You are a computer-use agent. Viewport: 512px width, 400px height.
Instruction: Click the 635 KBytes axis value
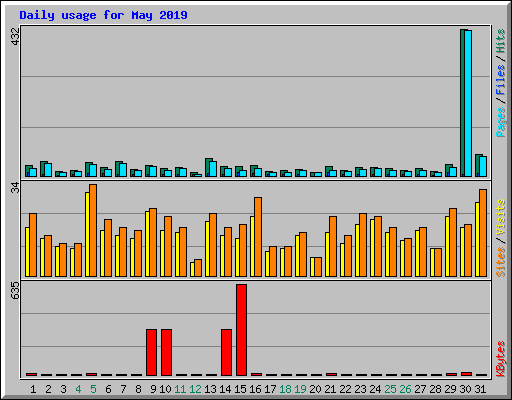coord(15,290)
